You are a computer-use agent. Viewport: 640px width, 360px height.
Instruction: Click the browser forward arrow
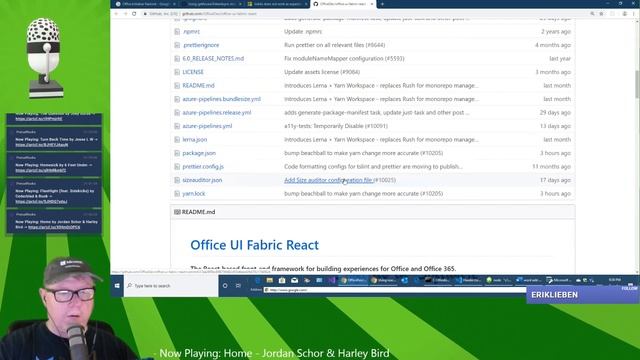pos(125,13)
